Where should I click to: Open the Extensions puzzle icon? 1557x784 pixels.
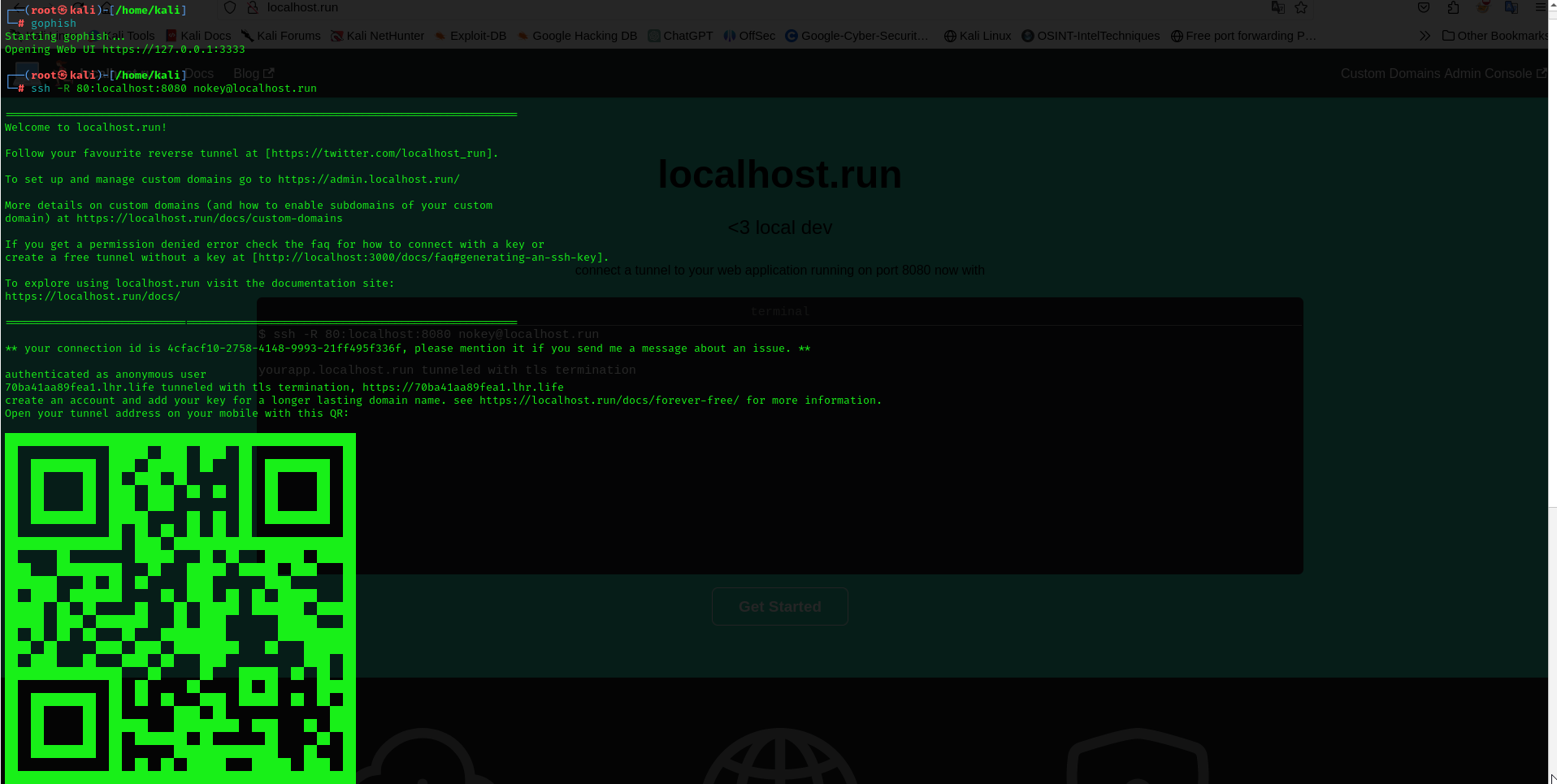[x=1453, y=7]
